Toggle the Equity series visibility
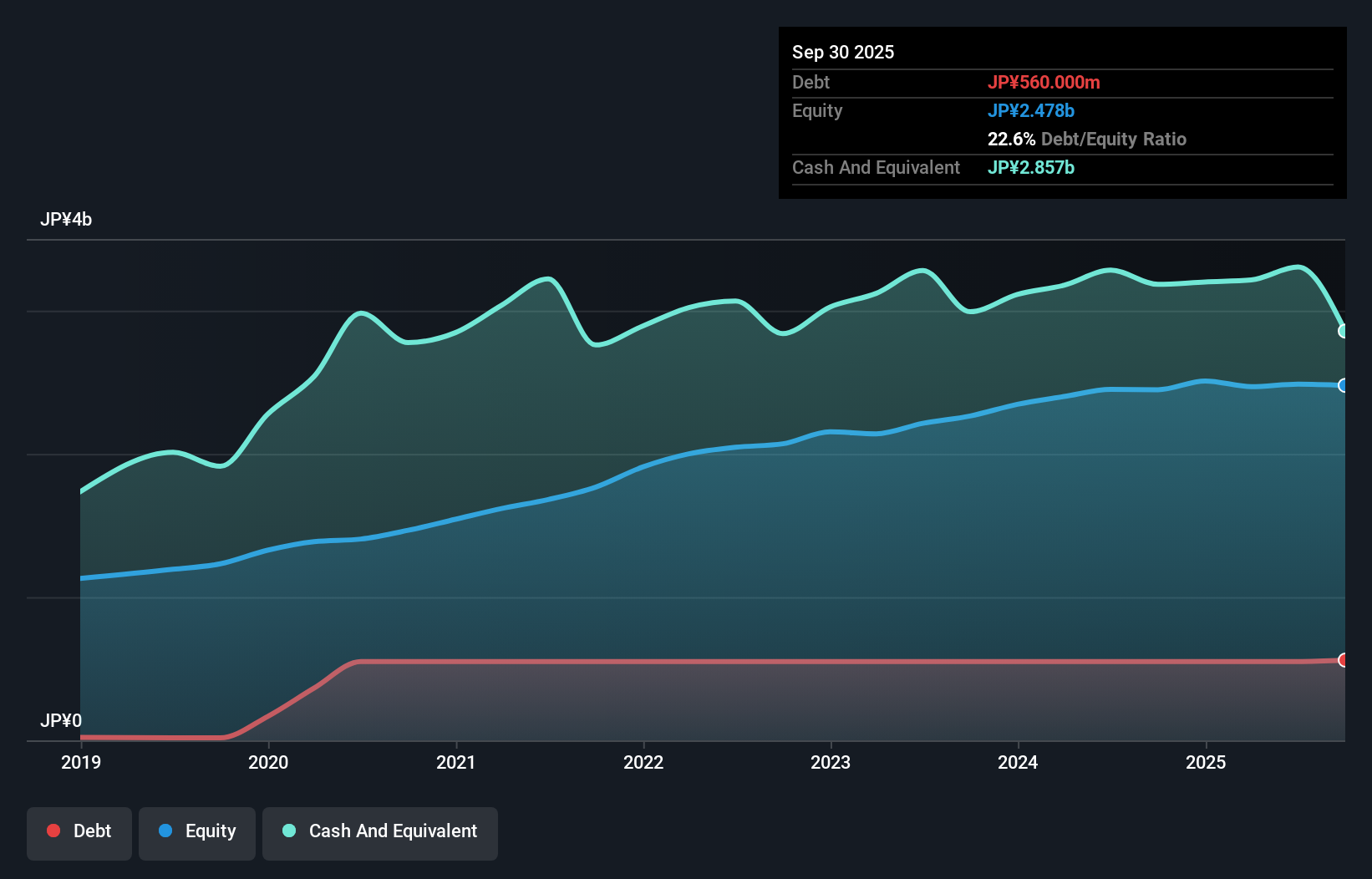 tap(197, 831)
